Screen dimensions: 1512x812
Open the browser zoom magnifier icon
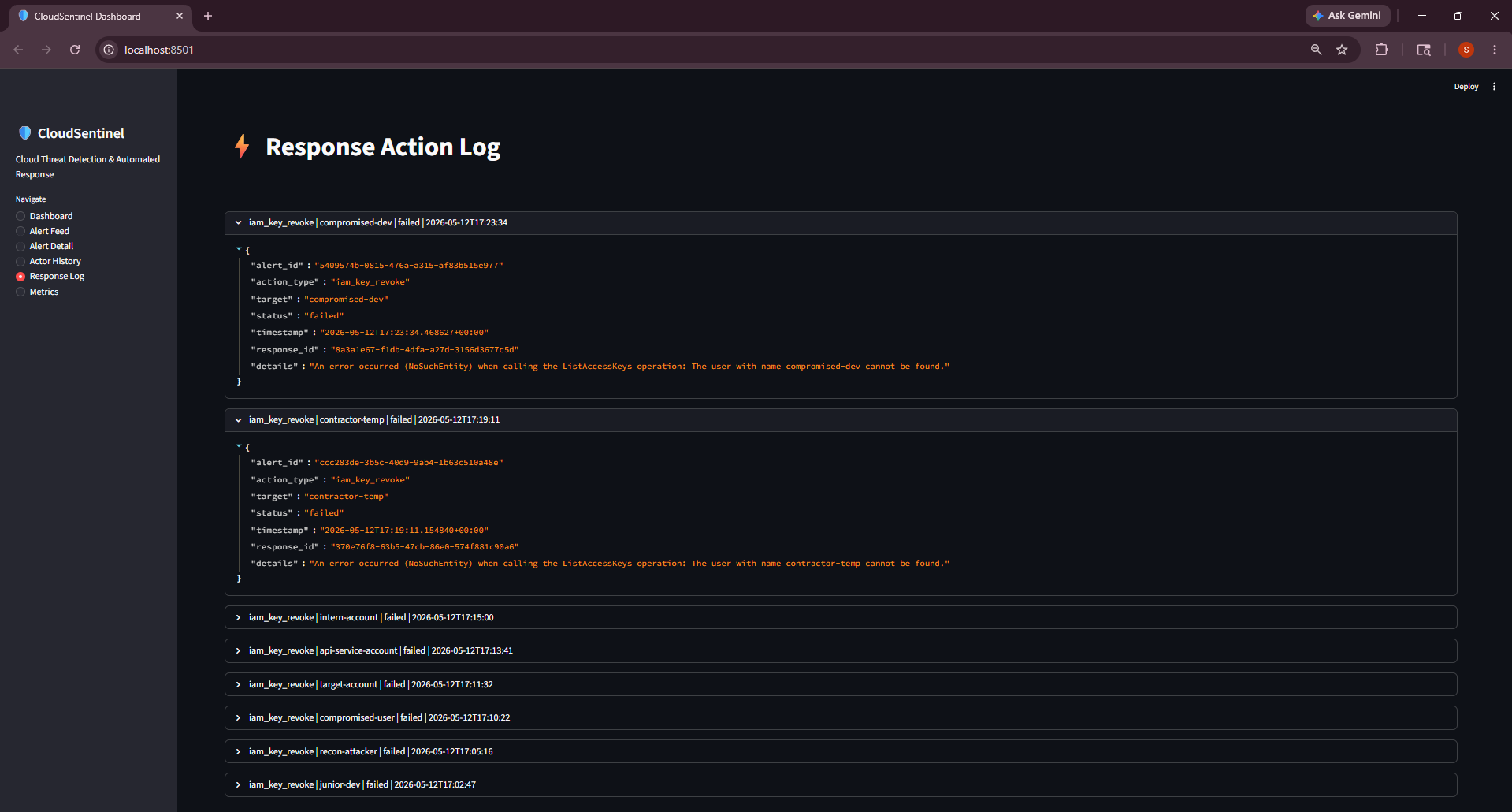[x=1316, y=50]
